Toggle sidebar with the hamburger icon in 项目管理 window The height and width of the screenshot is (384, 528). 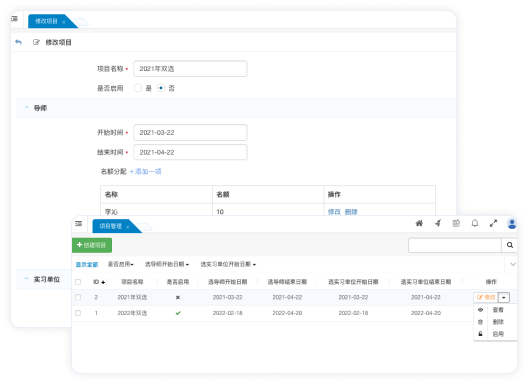[78, 223]
